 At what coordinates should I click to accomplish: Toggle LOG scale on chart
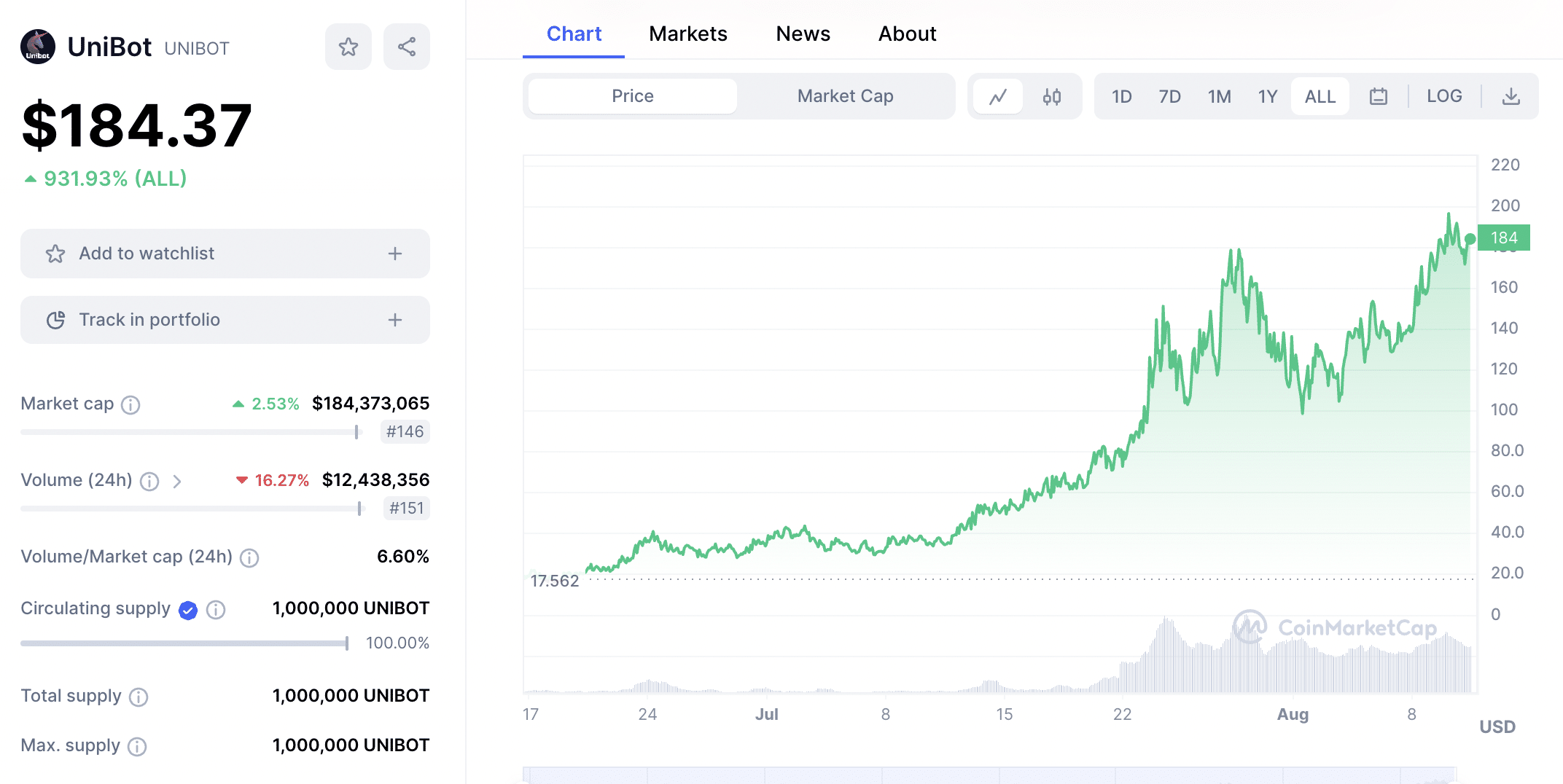(1444, 96)
